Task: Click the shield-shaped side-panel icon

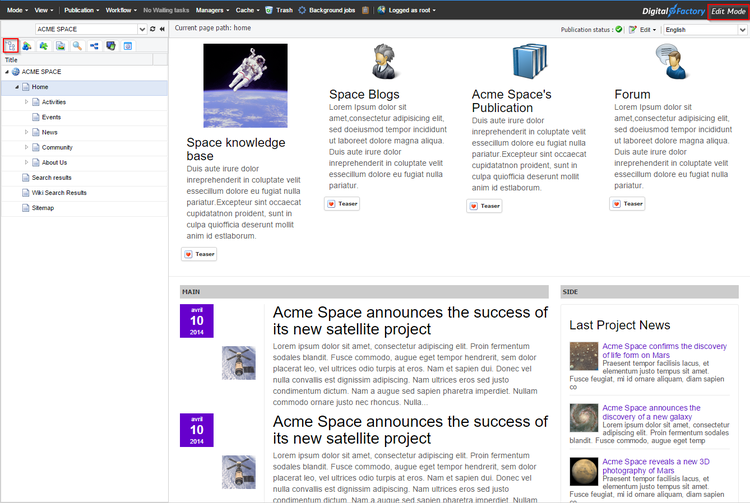Action: coord(110,46)
